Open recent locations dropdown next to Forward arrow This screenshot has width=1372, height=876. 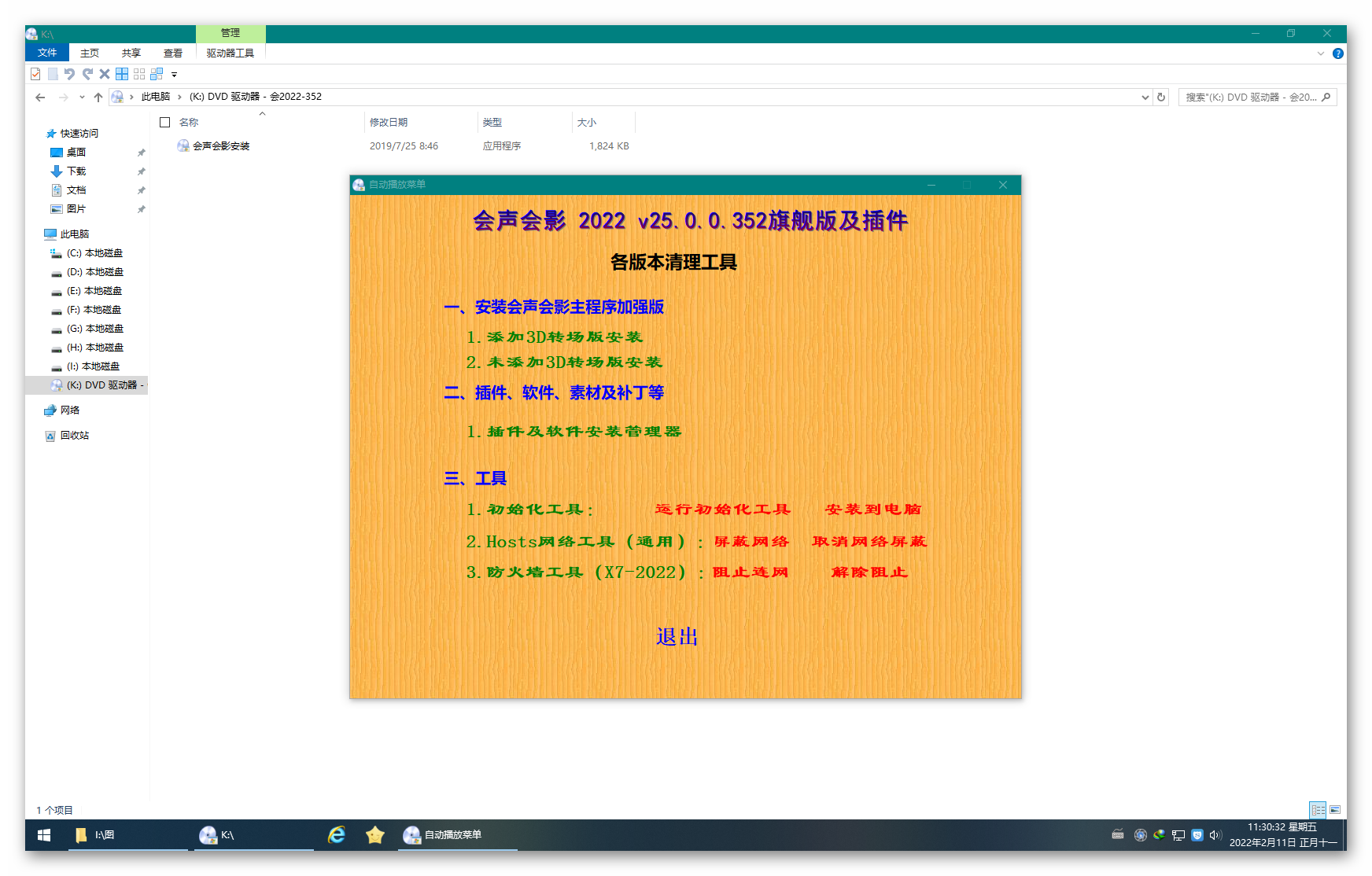click(x=82, y=97)
